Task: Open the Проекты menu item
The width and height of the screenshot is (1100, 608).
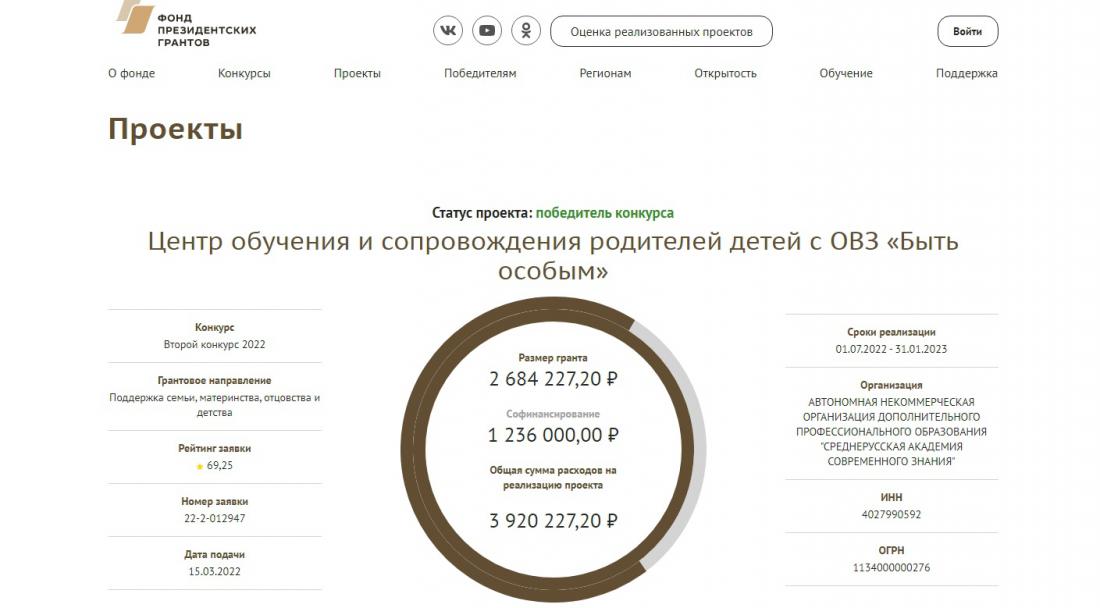Action: click(x=357, y=73)
